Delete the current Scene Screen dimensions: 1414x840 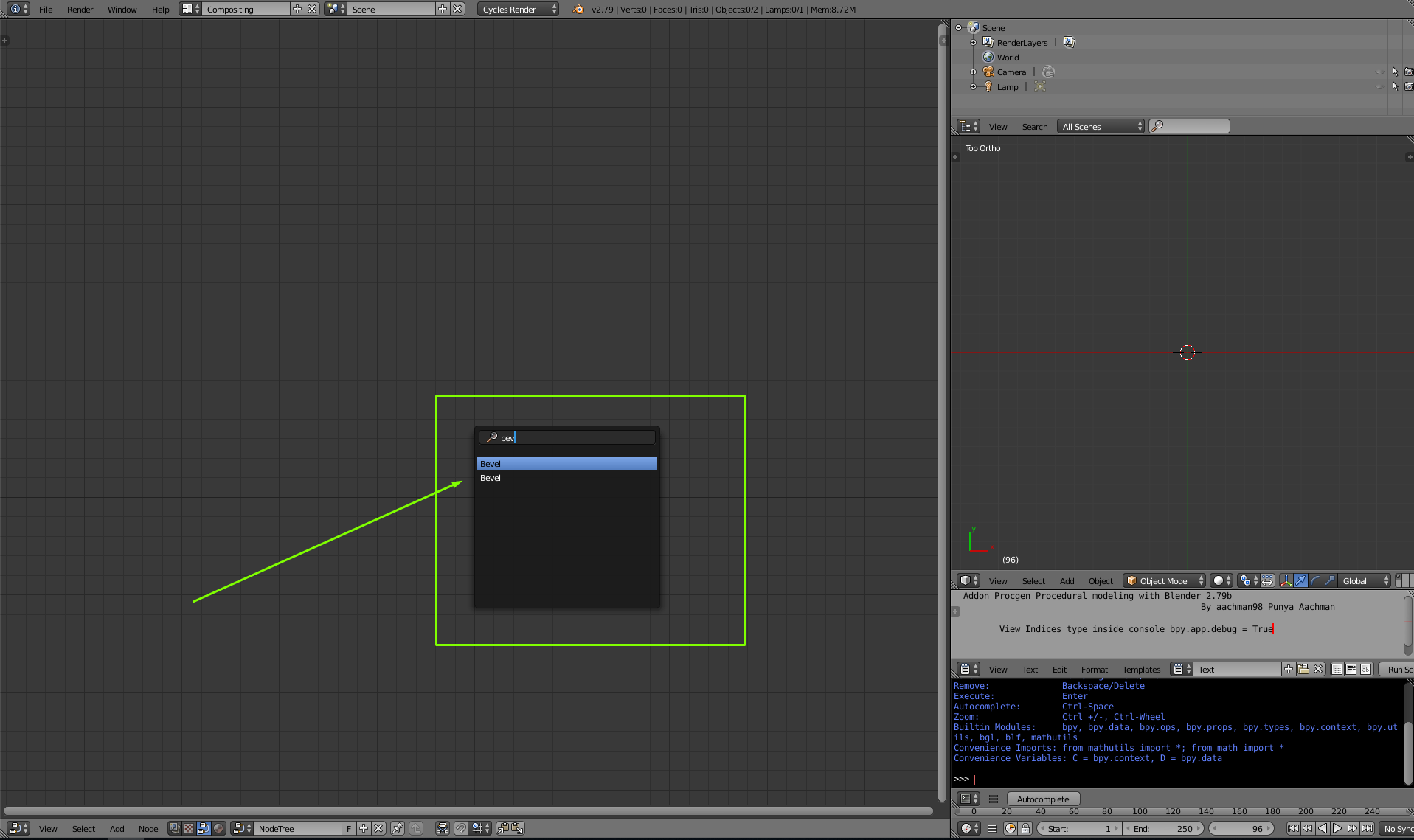457,10
